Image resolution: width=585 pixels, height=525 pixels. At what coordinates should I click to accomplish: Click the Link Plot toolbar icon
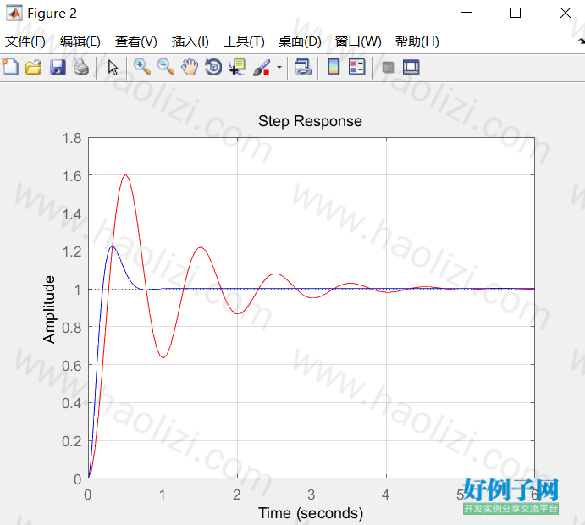303,67
